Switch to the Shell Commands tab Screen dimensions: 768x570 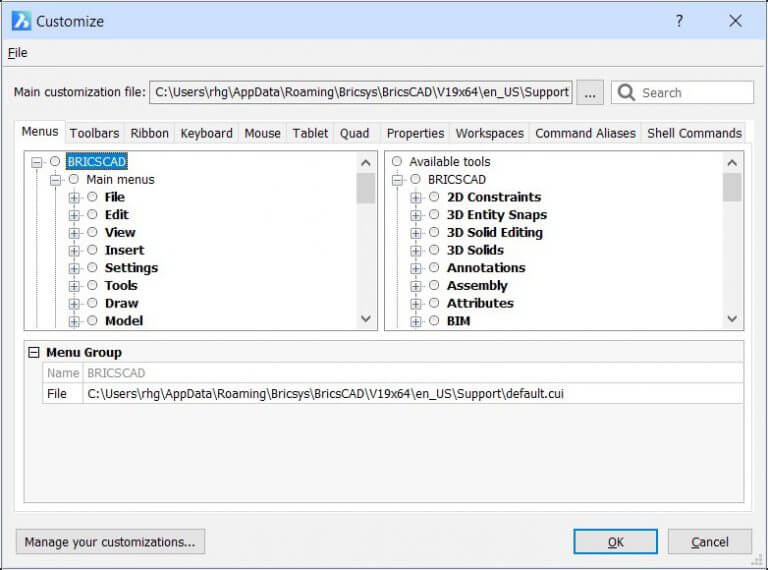tap(694, 133)
